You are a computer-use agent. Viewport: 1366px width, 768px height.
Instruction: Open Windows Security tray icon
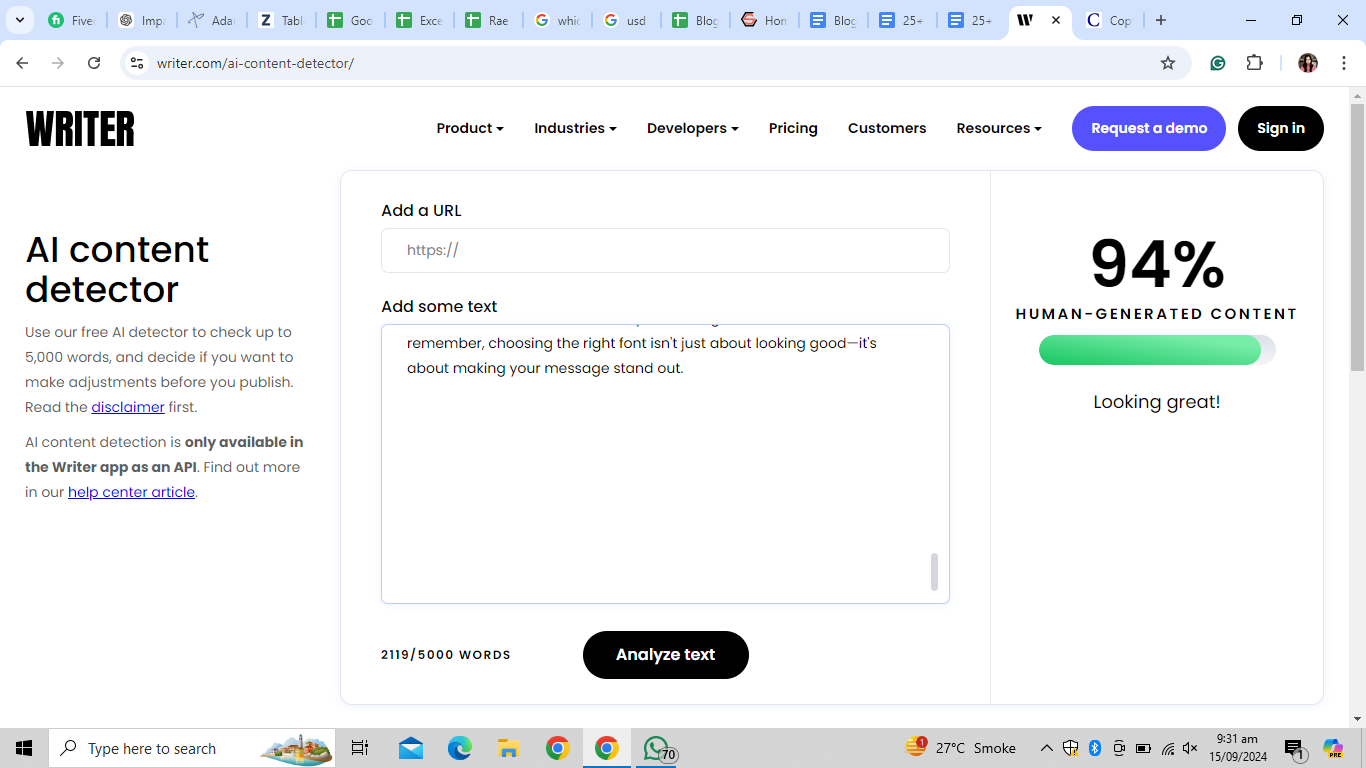pyautogui.click(x=1071, y=748)
